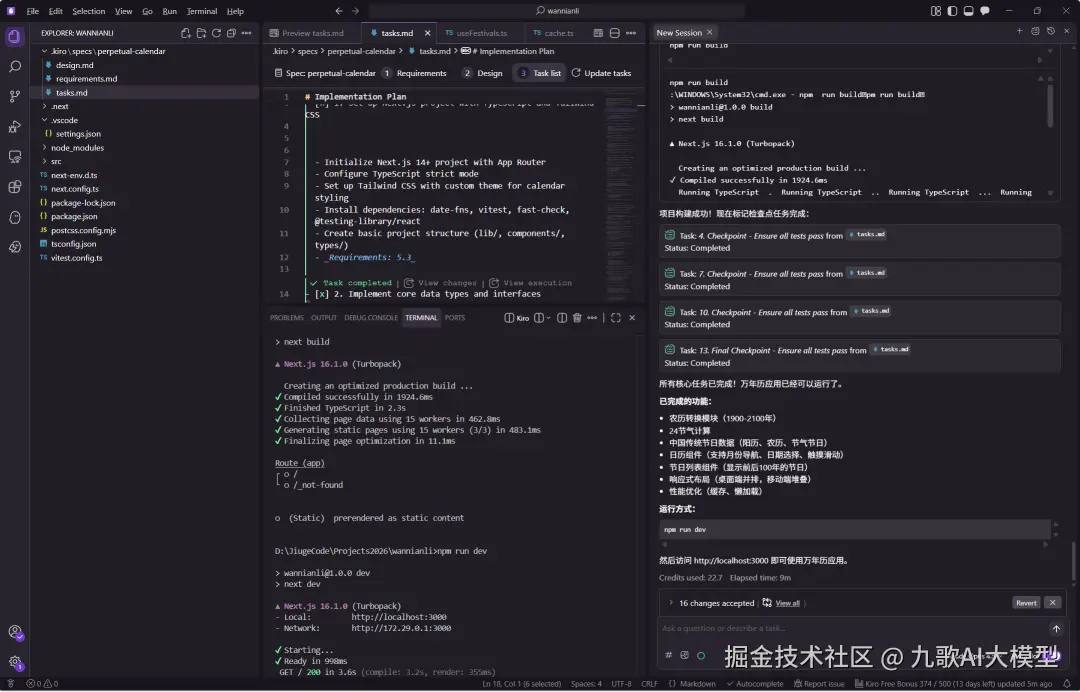This screenshot has width=1080, height=692.
Task: Toggle Autocomplete in status bar
Action: (755, 684)
